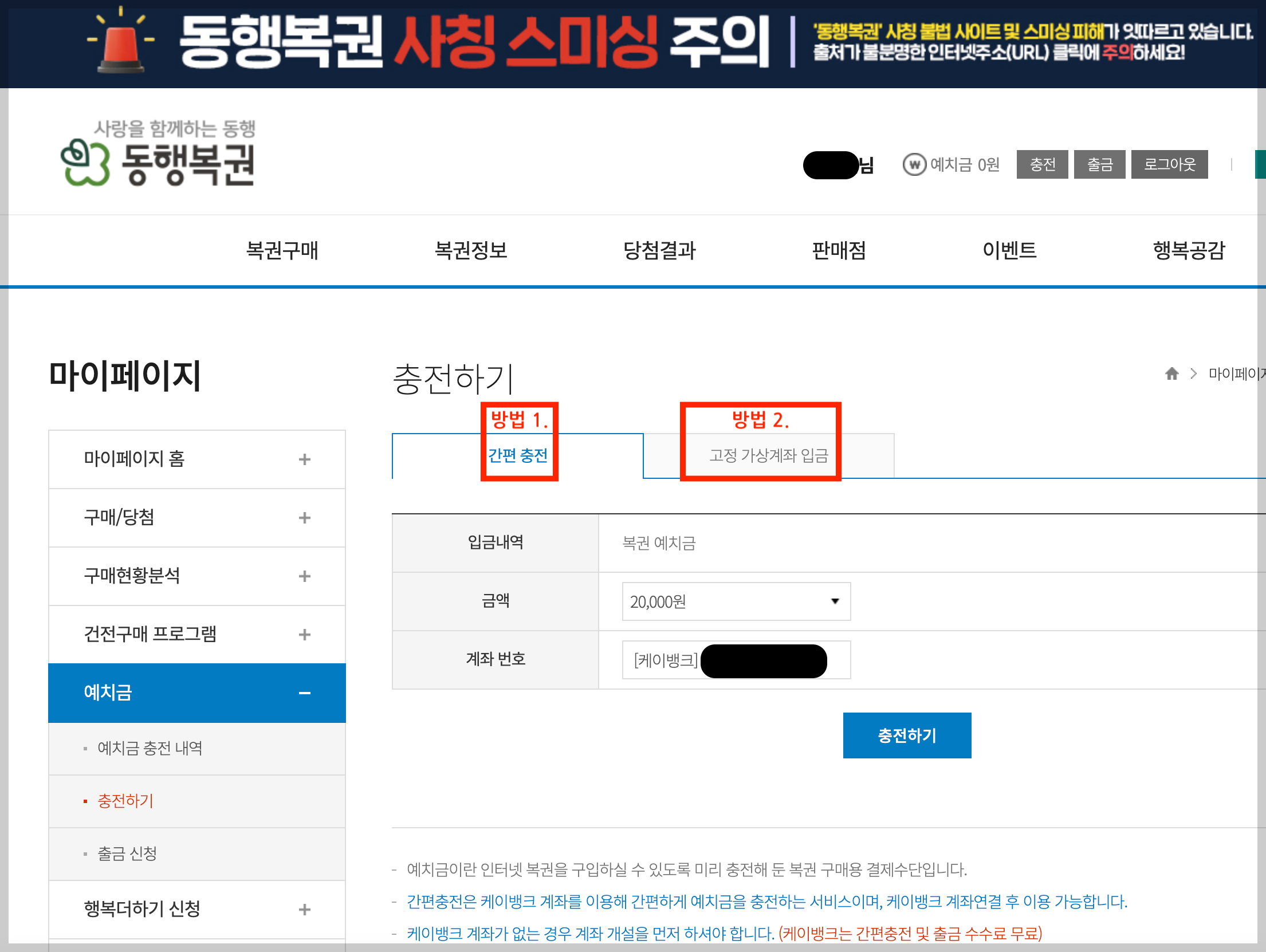Switch to 고정 가상계좌 입금 tab
1266x952 pixels.
coord(768,455)
